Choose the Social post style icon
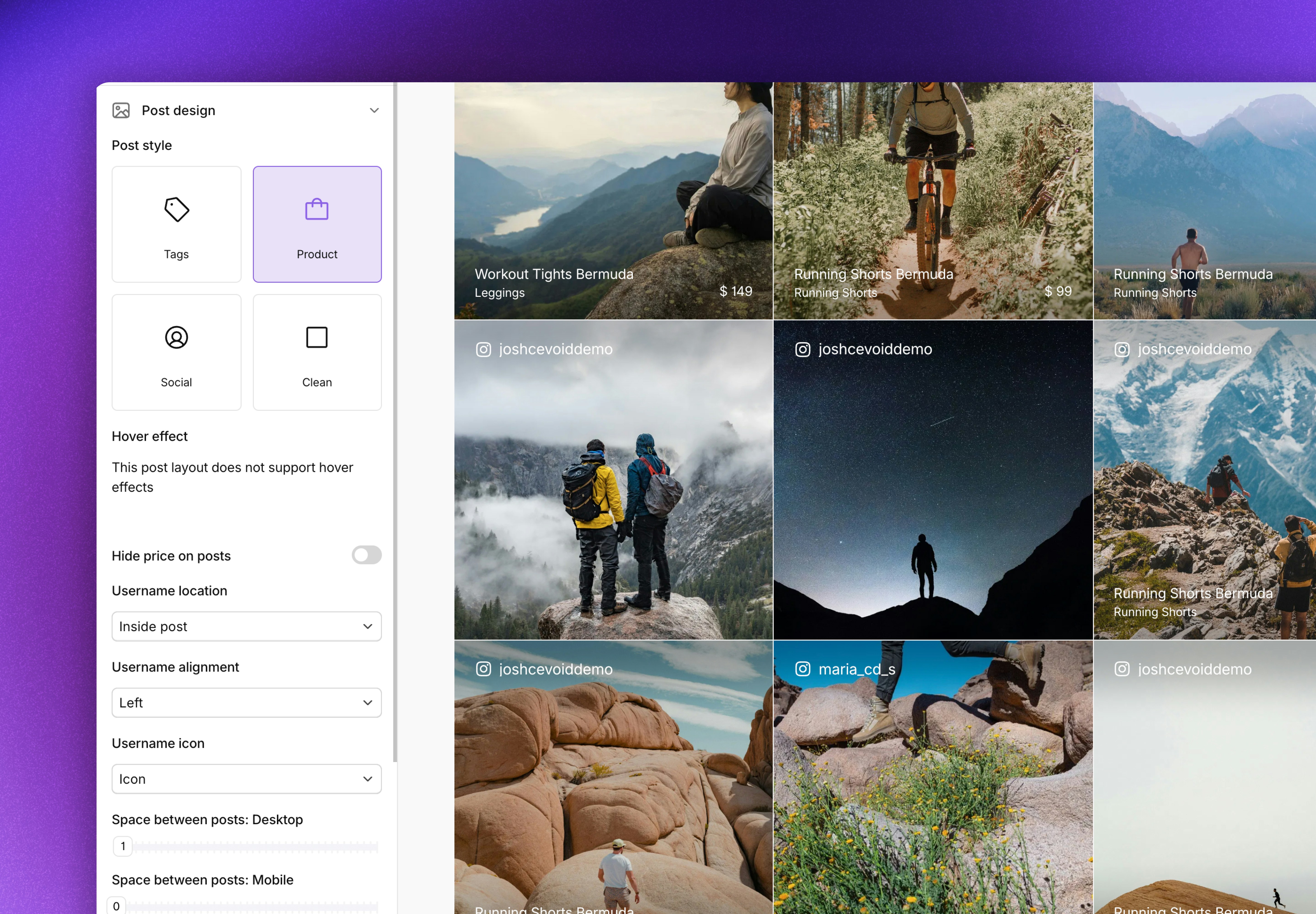This screenshot has height=914, width=1316. click(176, 337)
